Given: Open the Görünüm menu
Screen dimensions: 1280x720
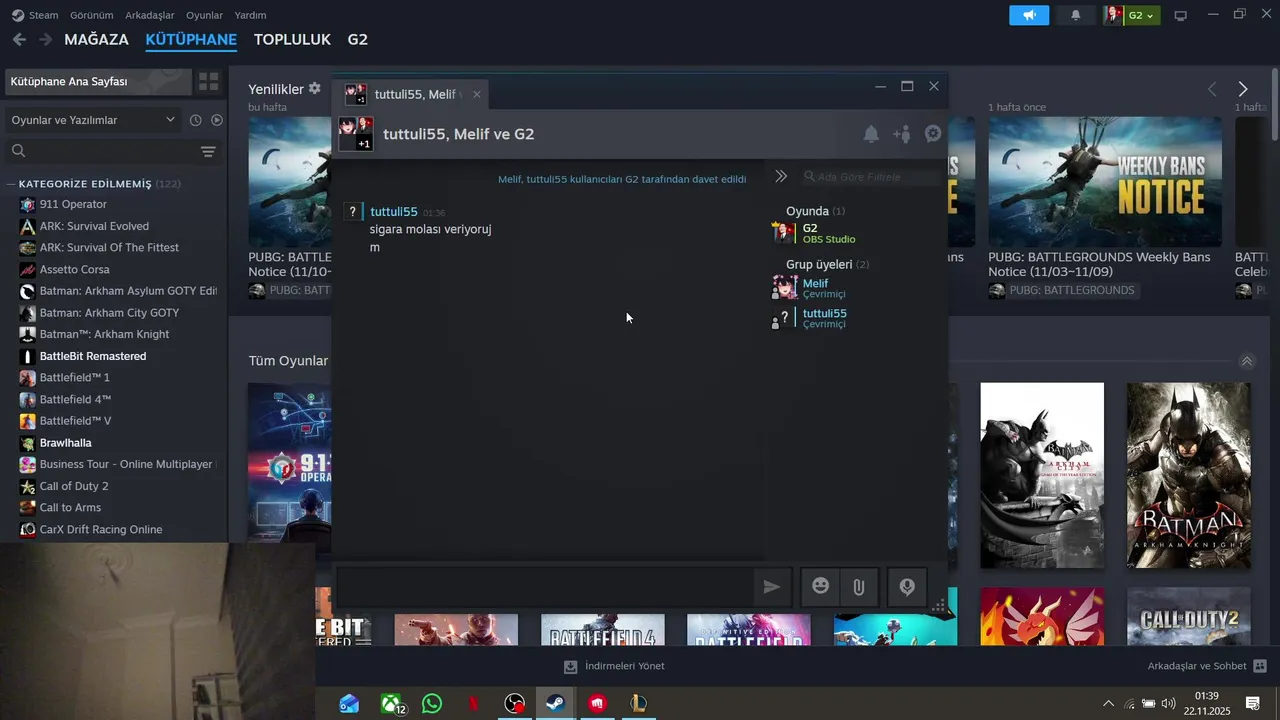Looking at the screenshot, I should [91, 15].
